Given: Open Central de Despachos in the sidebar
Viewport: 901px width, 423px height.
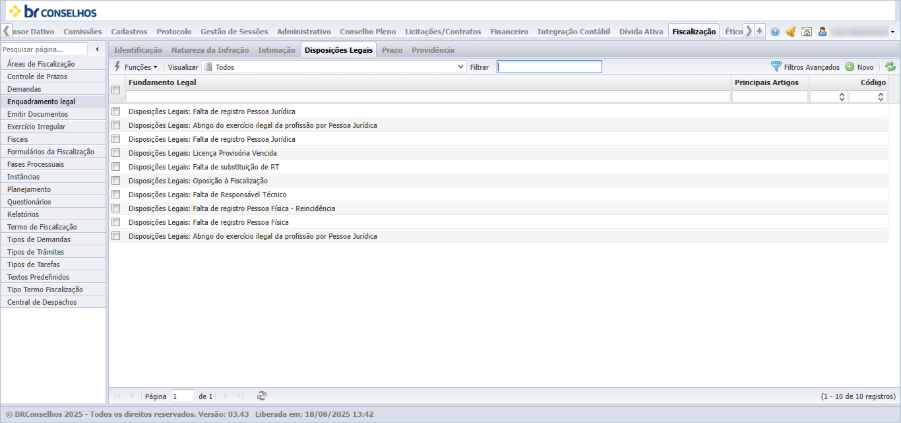Looking at the screenshot, I should (x=53, y=302).
